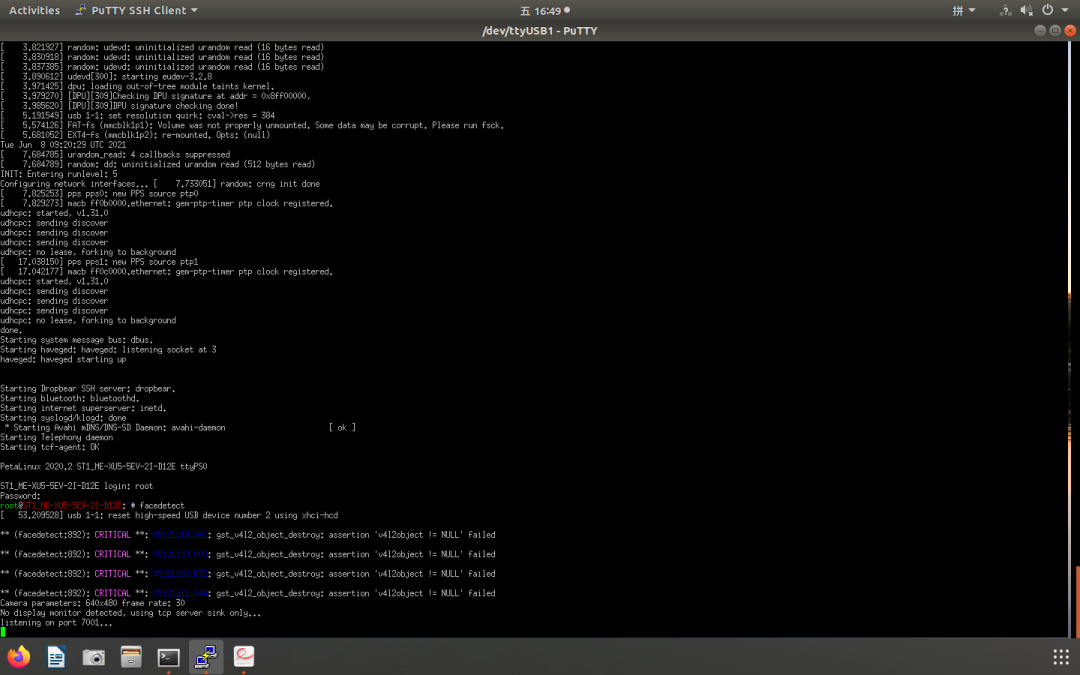Click 'Starting Dropbear SSH server' line
Viewport: 1080px width, 675px height.
pos(87,388)
